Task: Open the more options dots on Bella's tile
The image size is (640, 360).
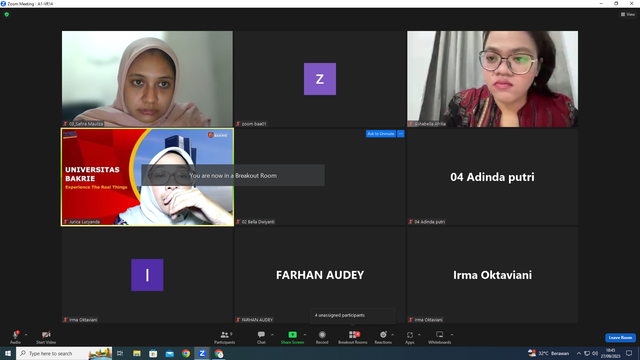Action: pyautogui.click(x=400, y=134)
